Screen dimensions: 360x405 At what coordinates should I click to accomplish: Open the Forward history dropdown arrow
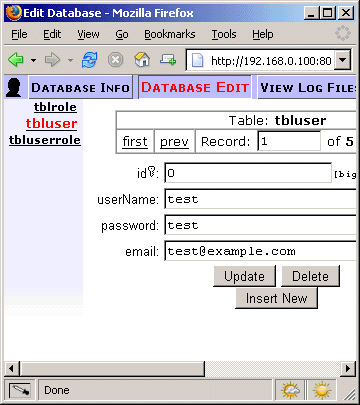coord(70,61)
